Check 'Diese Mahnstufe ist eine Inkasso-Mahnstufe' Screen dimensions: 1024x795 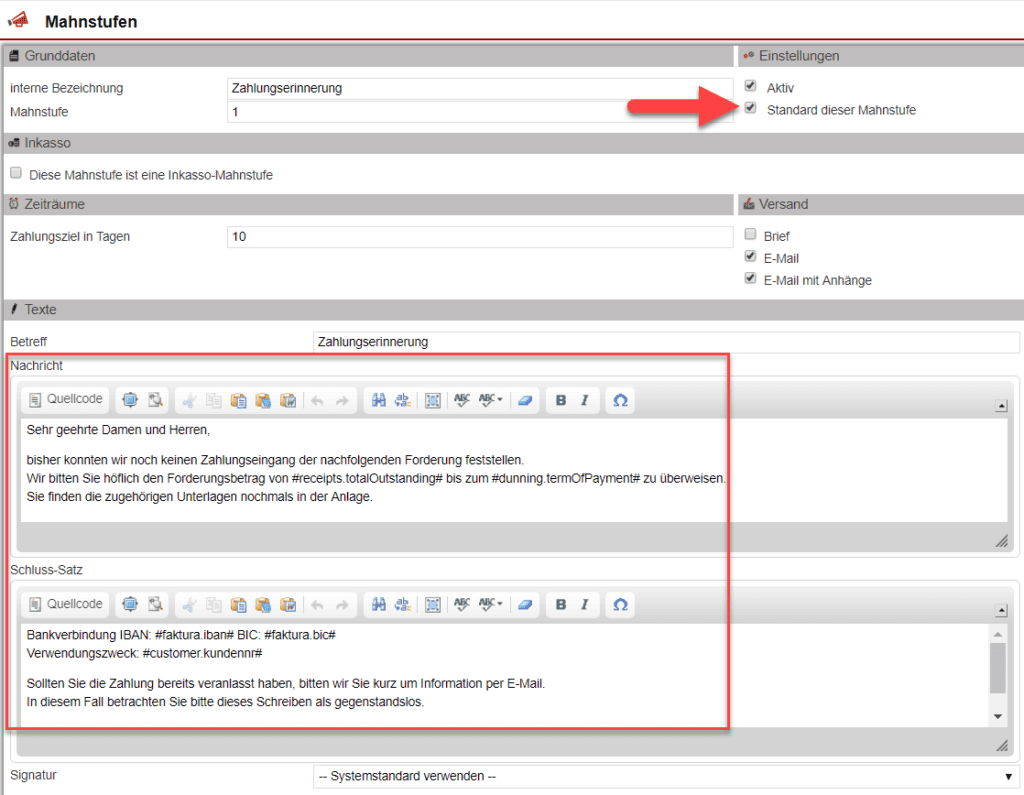coord(15,172)
